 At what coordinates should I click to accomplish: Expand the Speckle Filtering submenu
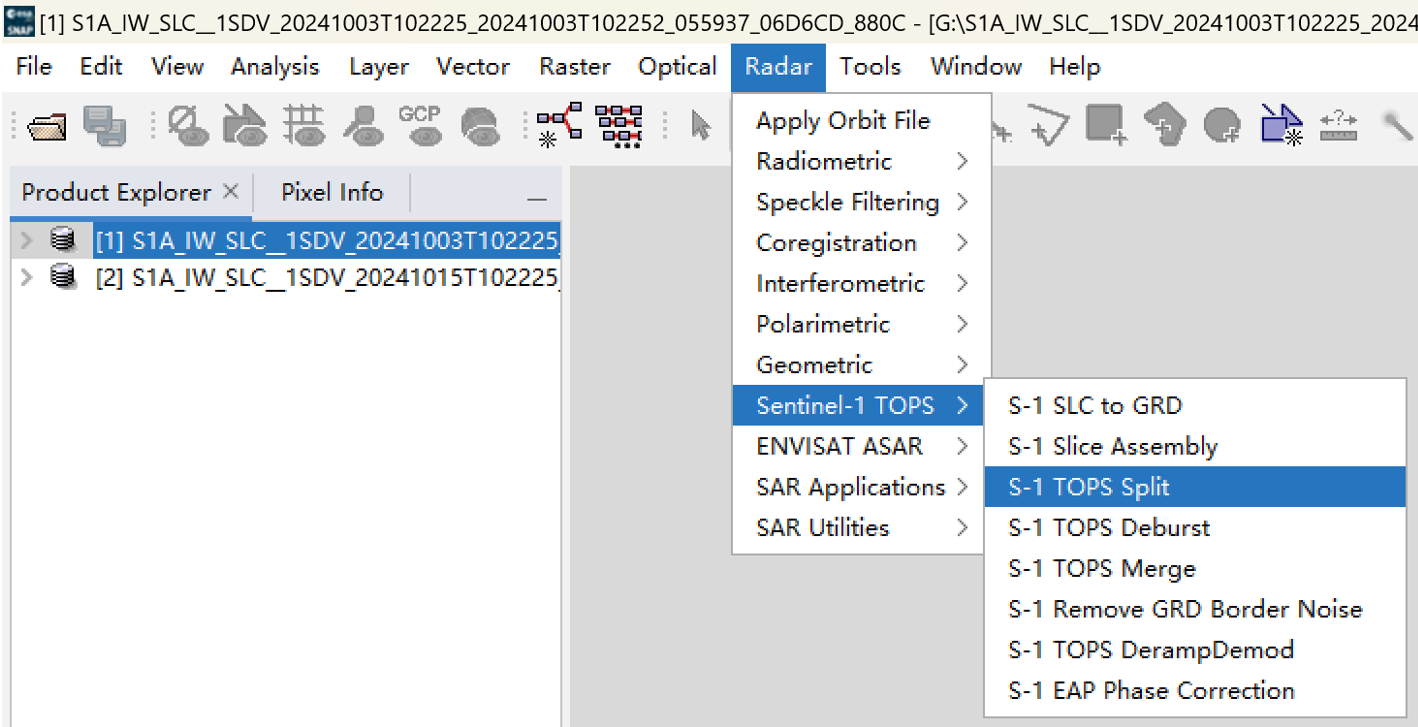(x=861, y=202)
